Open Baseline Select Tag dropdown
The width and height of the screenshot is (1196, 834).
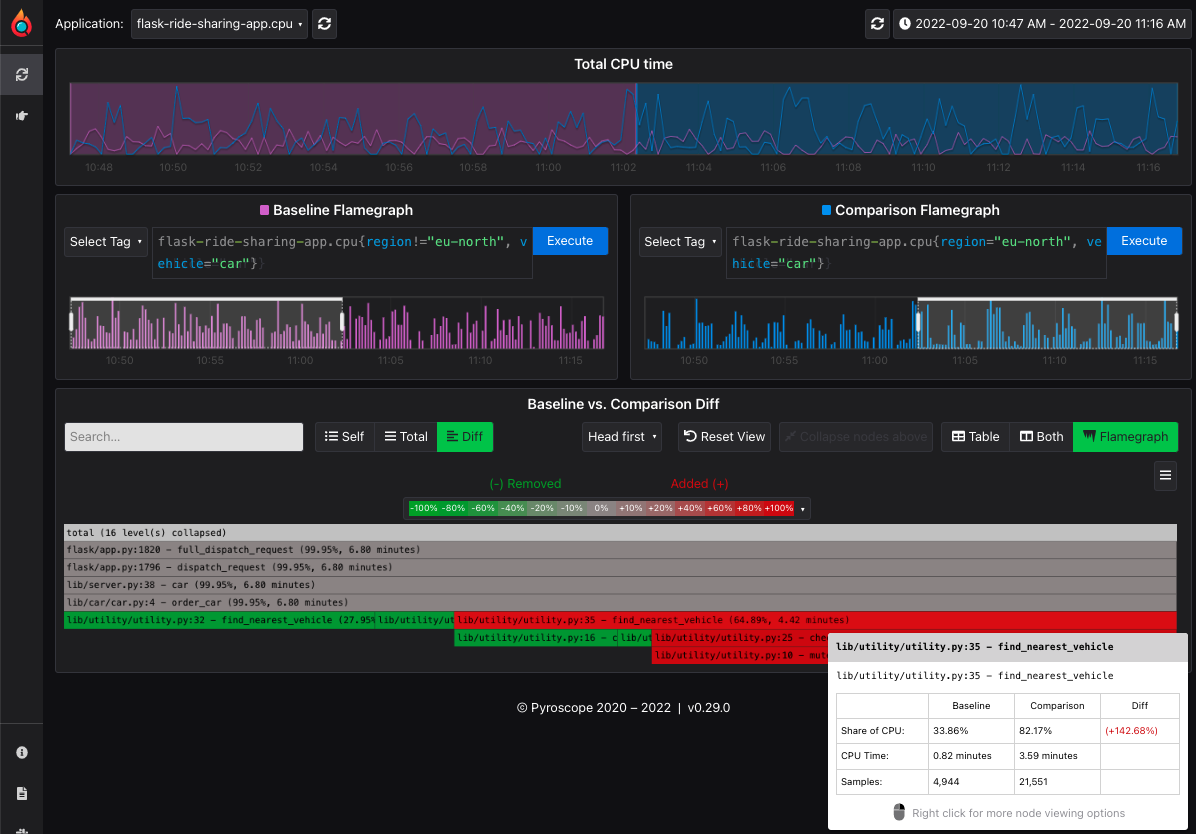[105, 242]
